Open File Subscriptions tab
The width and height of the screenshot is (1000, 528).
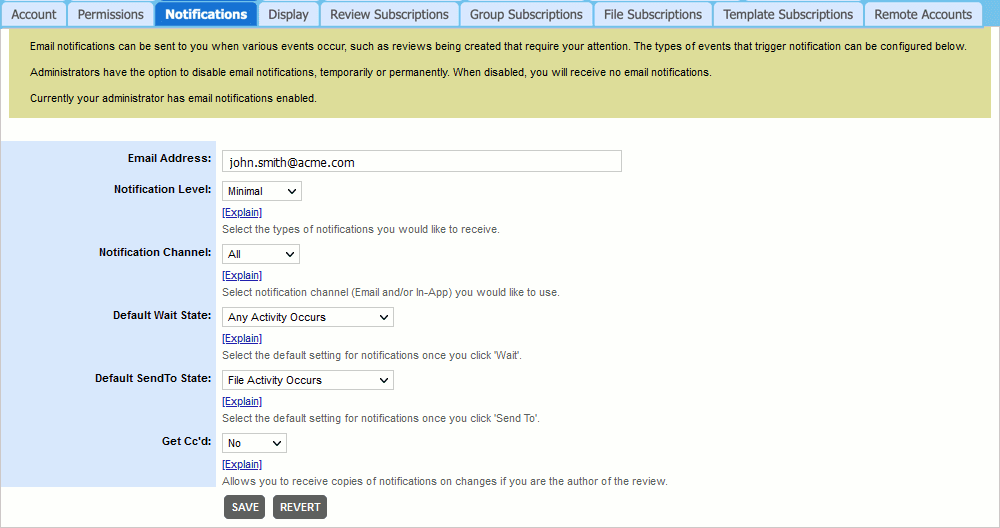tap(653, 14)
